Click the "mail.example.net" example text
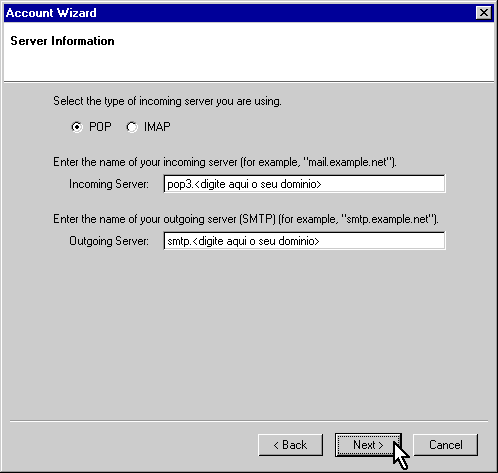The width and height of the screenshot is (498, 473). coord(347,162)
